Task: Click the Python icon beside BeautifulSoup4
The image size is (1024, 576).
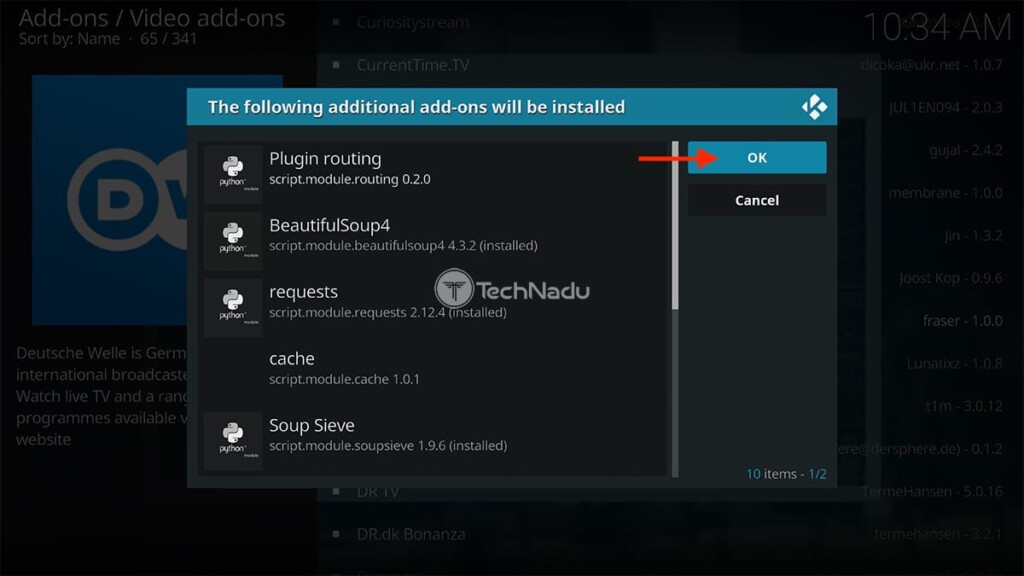Action: pos(232,240)
